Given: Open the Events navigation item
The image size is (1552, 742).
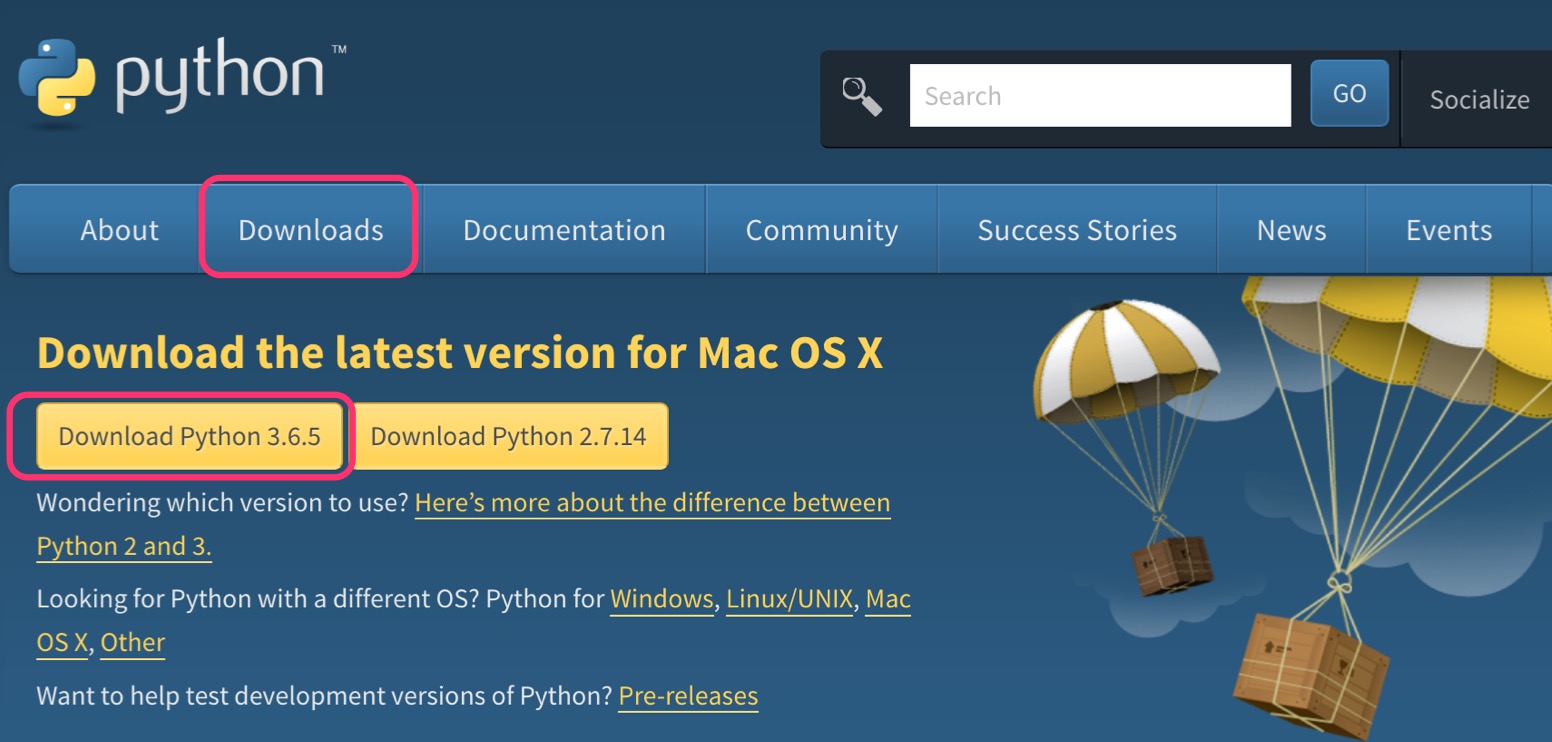Looking at the screenshot, I should [x=1448, y=230].
